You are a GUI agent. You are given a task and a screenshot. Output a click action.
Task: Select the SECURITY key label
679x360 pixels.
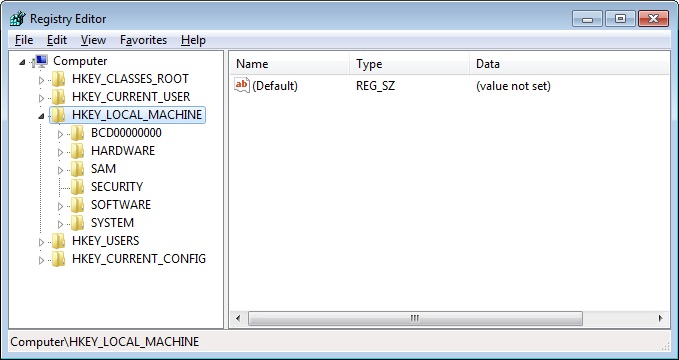[117, 187]
